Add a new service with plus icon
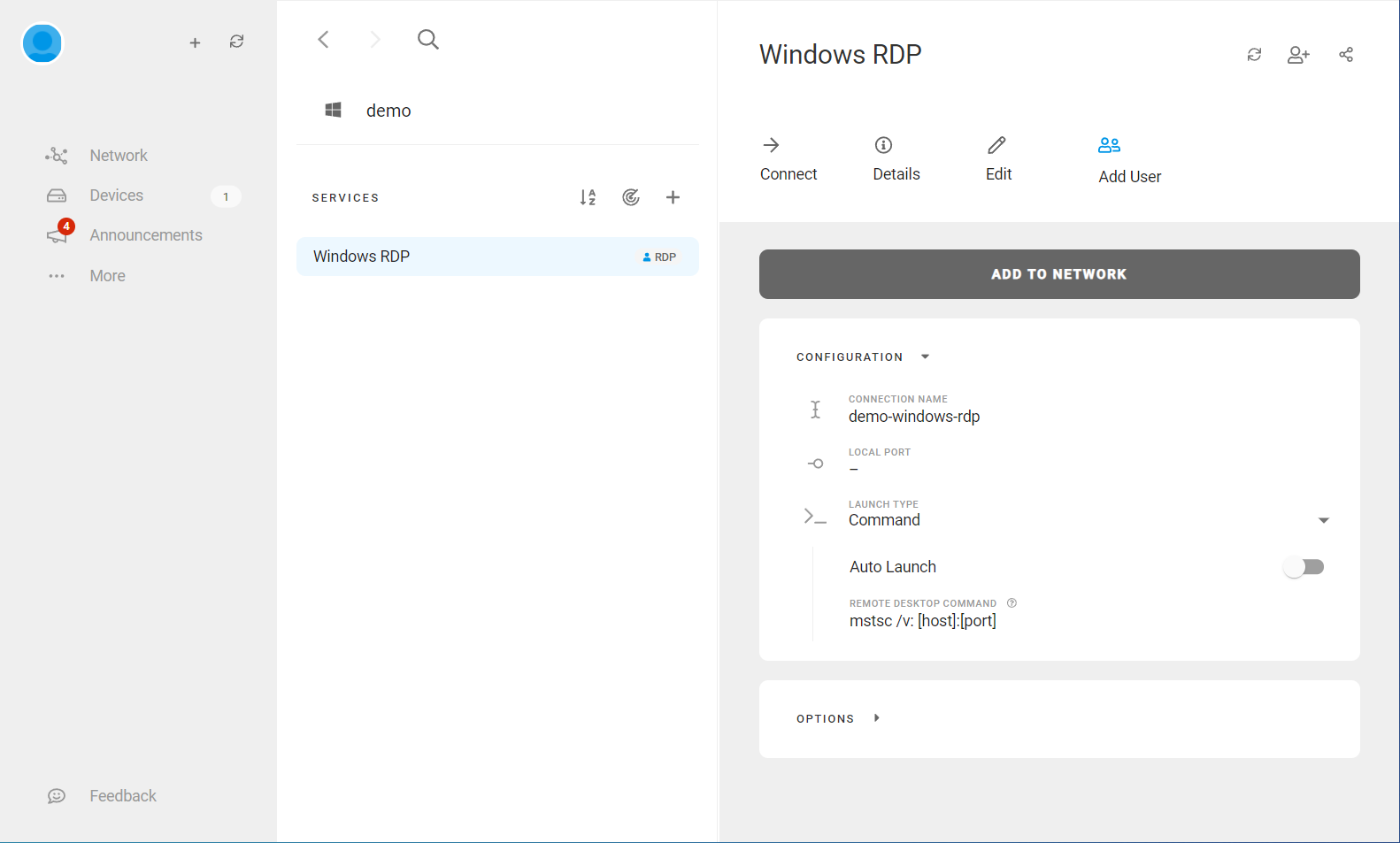Viewport: 1400px width, 843px height. pos(673,197)
